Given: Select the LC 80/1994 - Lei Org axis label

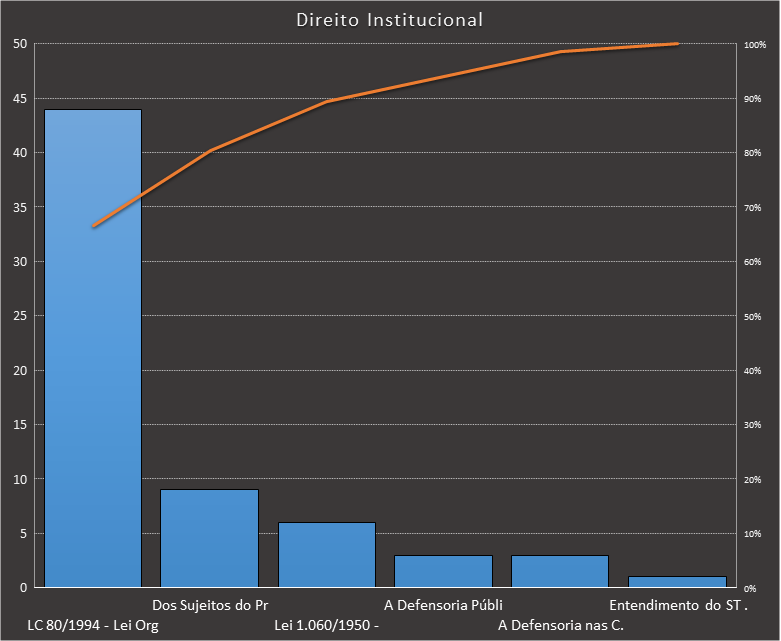Looking at the screenshot, I should point(93,626).
